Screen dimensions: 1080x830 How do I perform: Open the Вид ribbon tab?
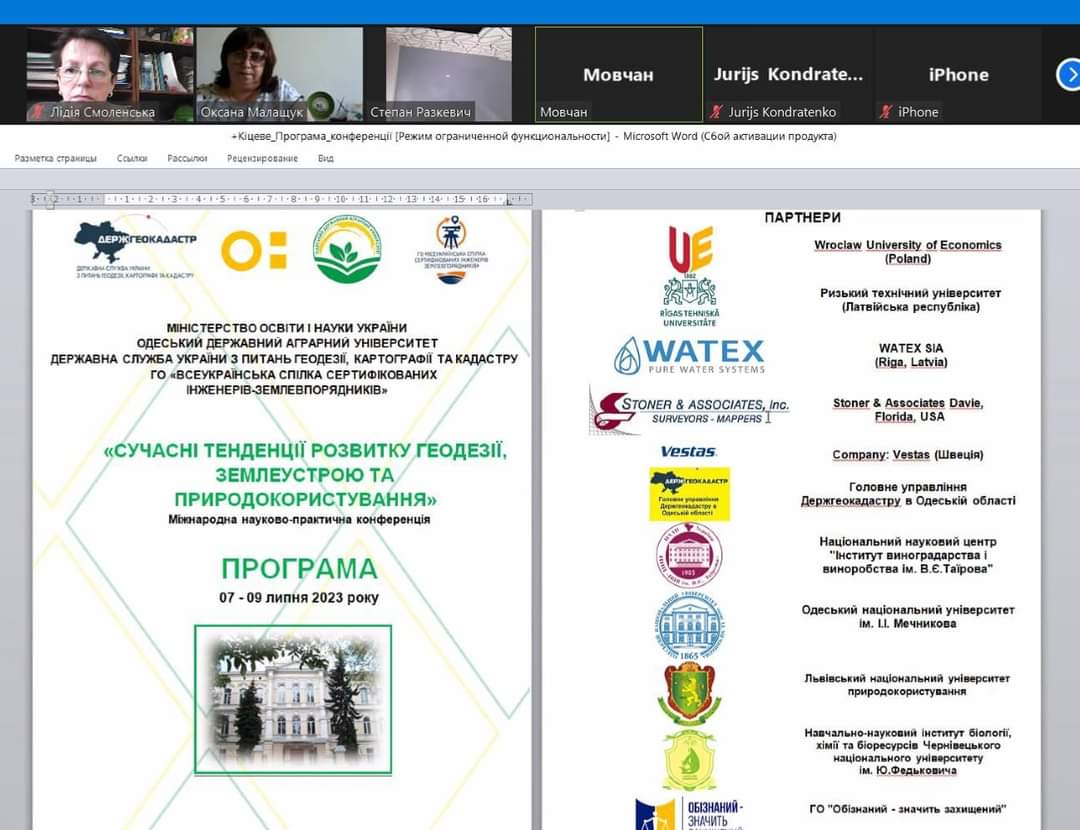tap(325, 158)
